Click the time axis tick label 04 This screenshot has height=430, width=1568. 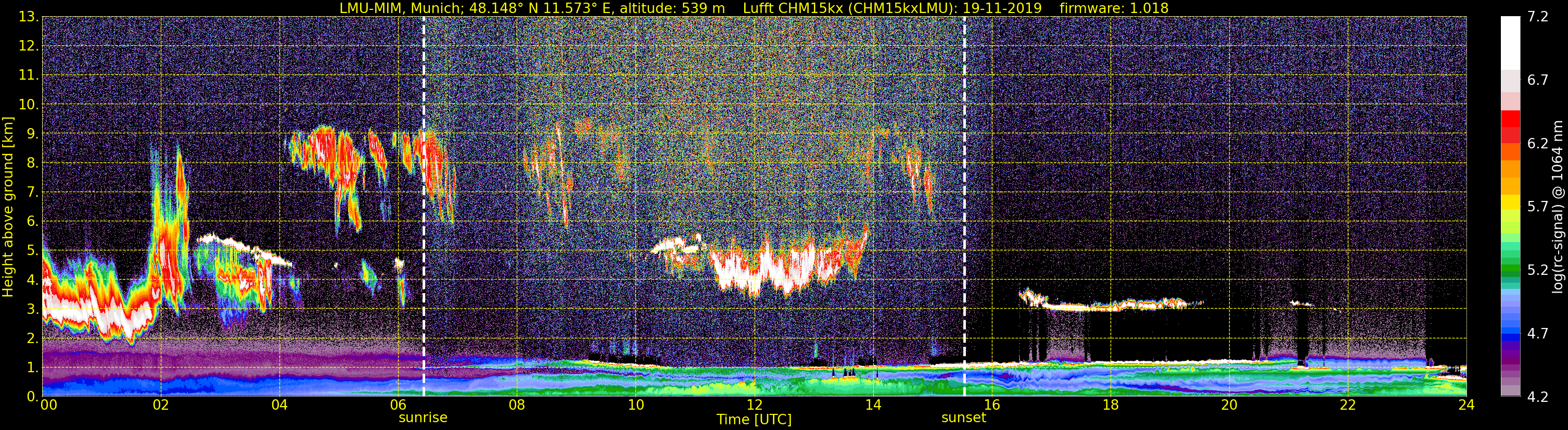279,405
